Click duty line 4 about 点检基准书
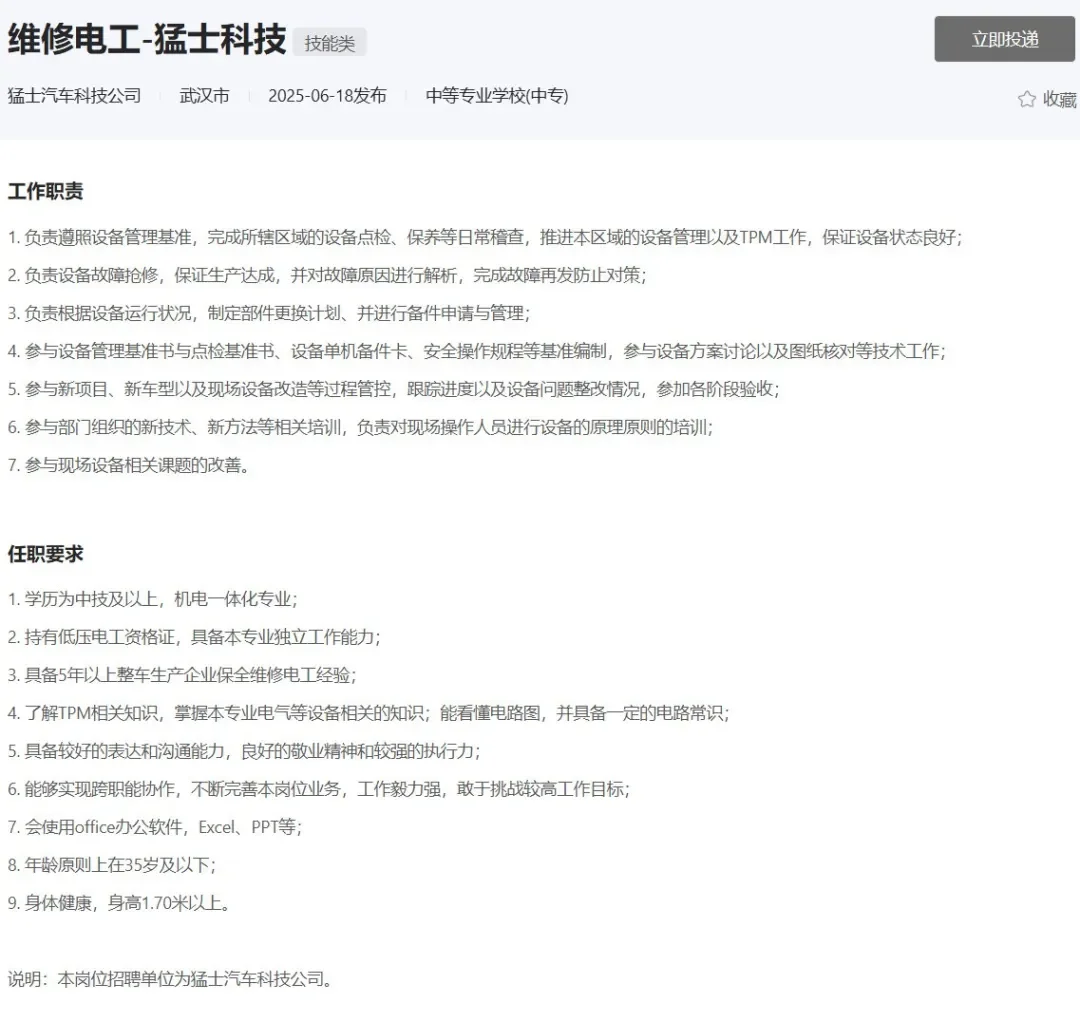Image resolution: width=1080 pixels, height=1022 pixels. point(477,351)
